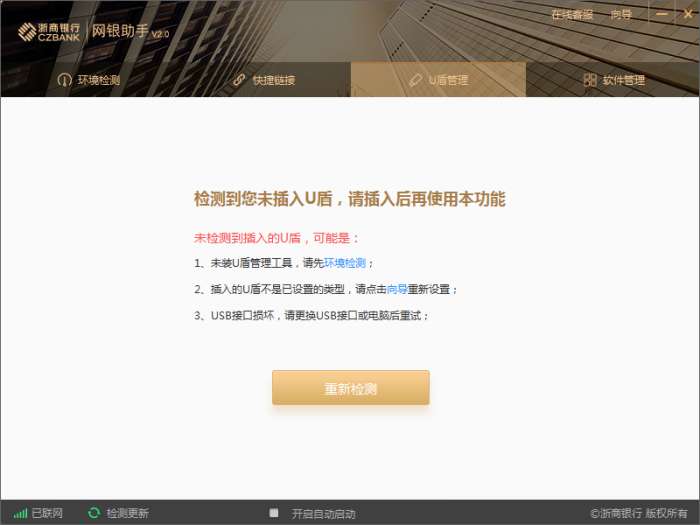
Task: Click the green refresh update icon
Action: (94, 513)
